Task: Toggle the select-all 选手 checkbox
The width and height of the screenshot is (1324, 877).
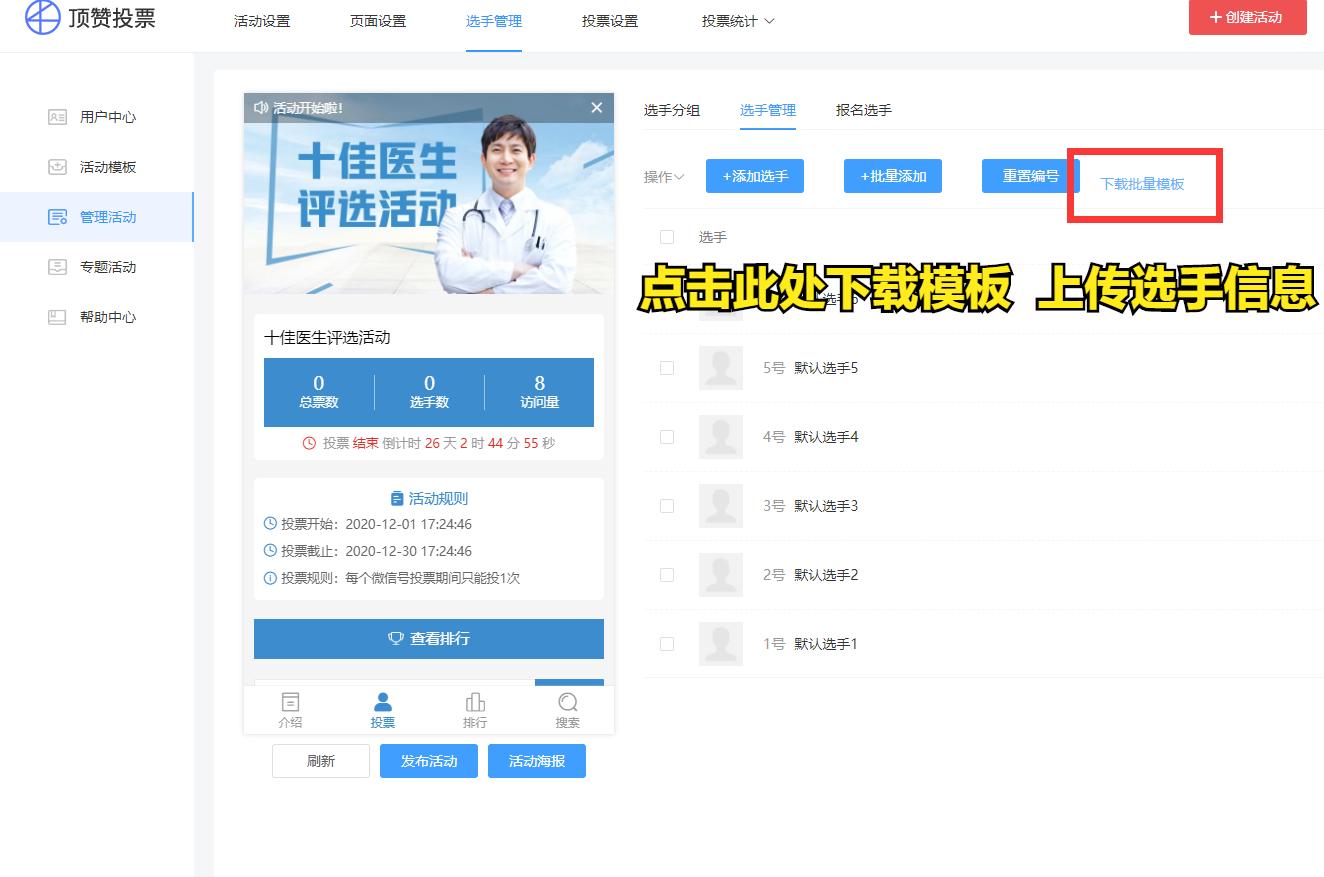Action: [x=667, y=237]
